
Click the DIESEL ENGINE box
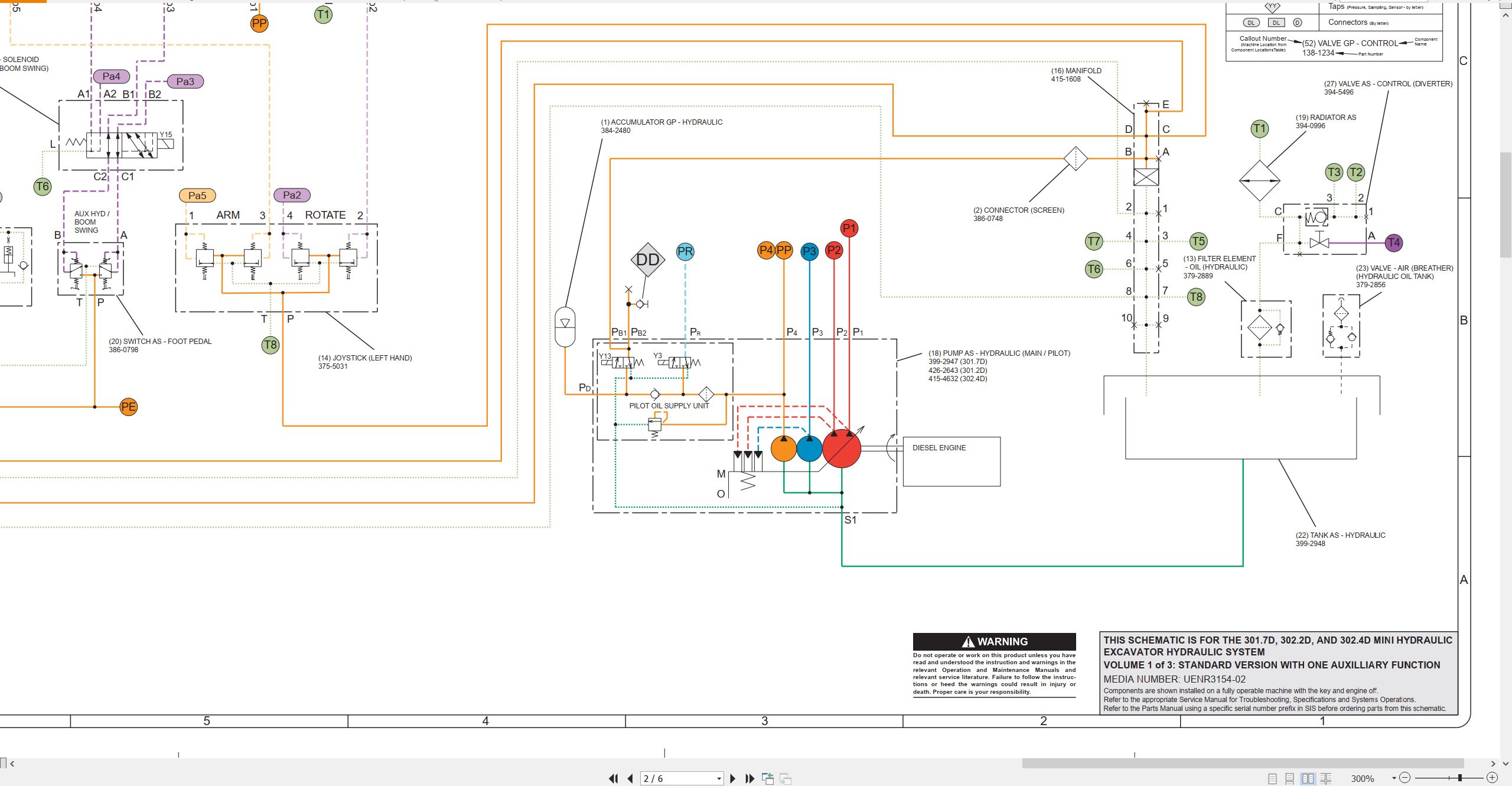coord(951,462)
